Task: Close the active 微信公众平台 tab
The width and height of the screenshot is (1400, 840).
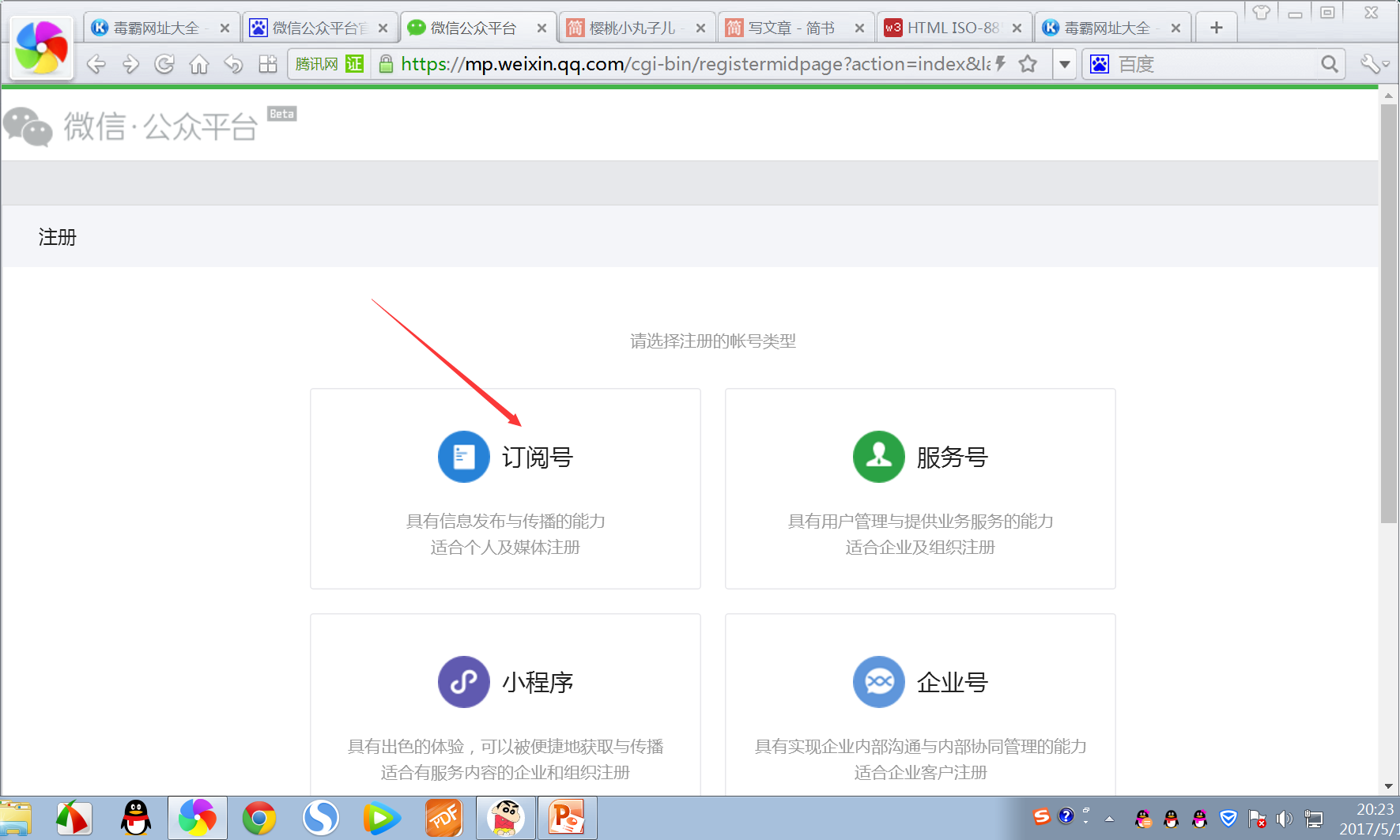Action: (x=542, y=28)
